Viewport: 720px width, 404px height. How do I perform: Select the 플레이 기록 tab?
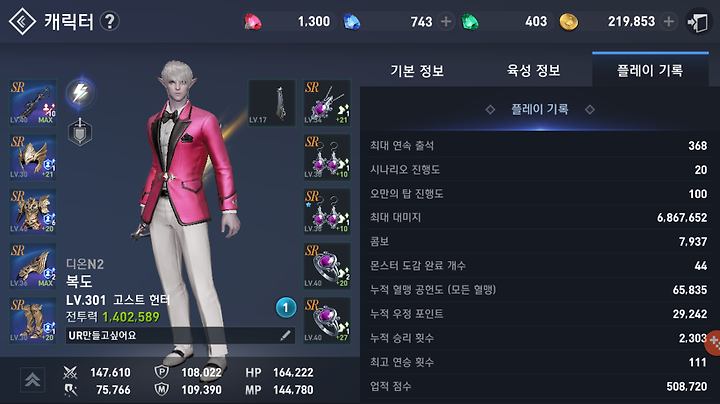coord(650,71)
